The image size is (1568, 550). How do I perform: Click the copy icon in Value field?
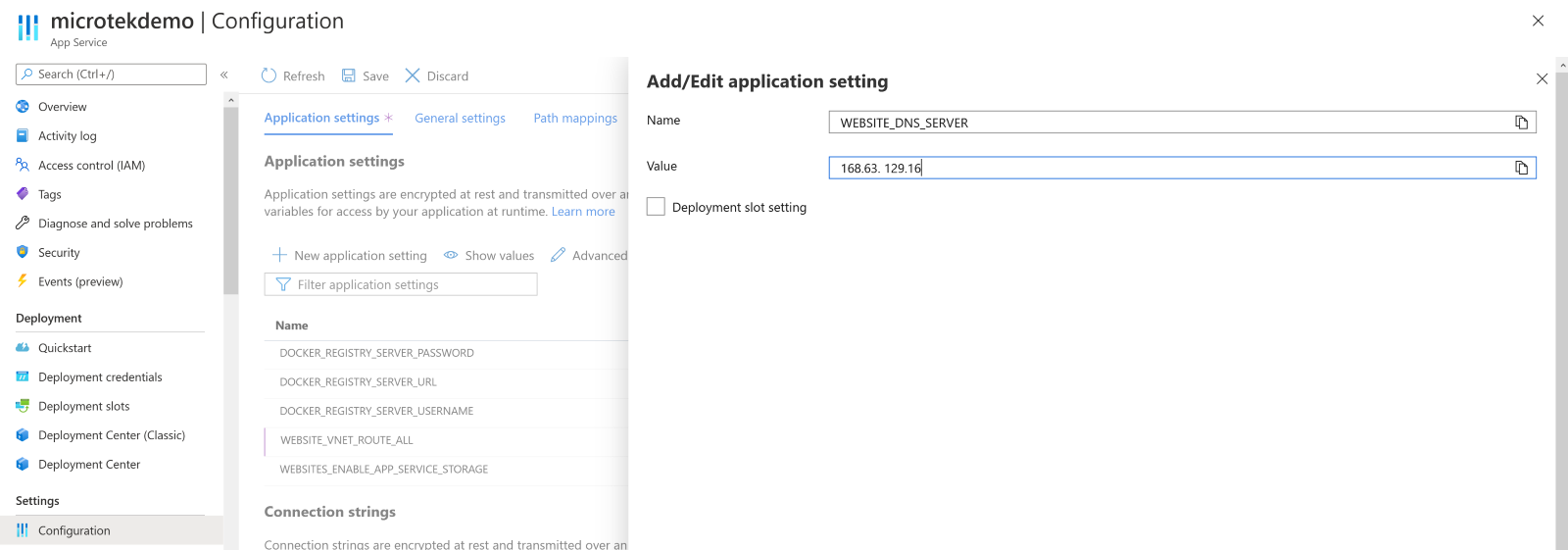(x=1521, y=168)
